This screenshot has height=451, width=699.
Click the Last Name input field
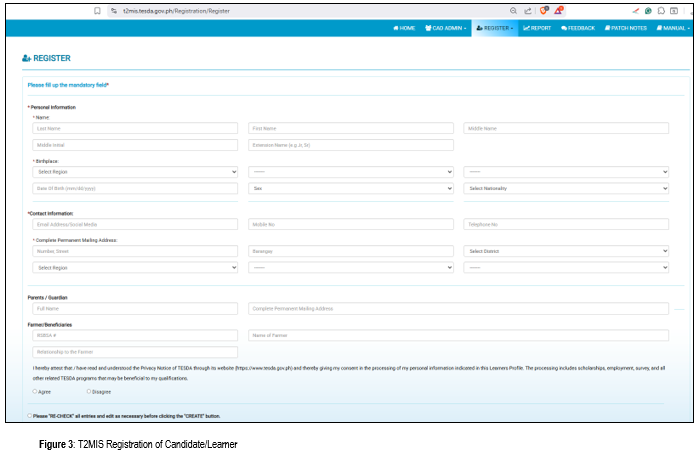click(x=135, y=128)
